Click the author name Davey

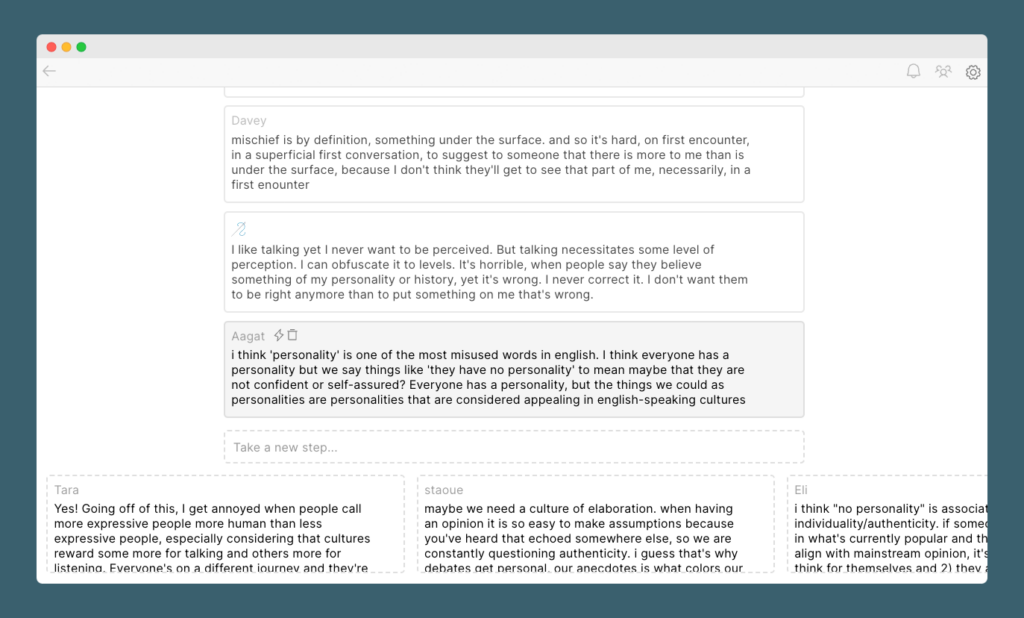[249, 120]
